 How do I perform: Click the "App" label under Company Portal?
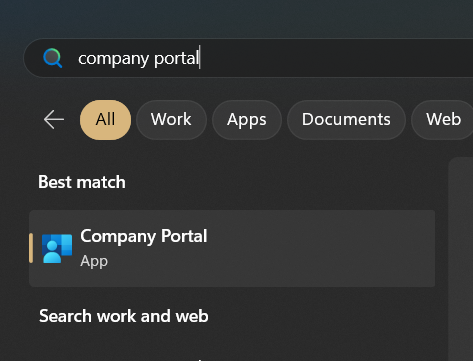[94, 261]
